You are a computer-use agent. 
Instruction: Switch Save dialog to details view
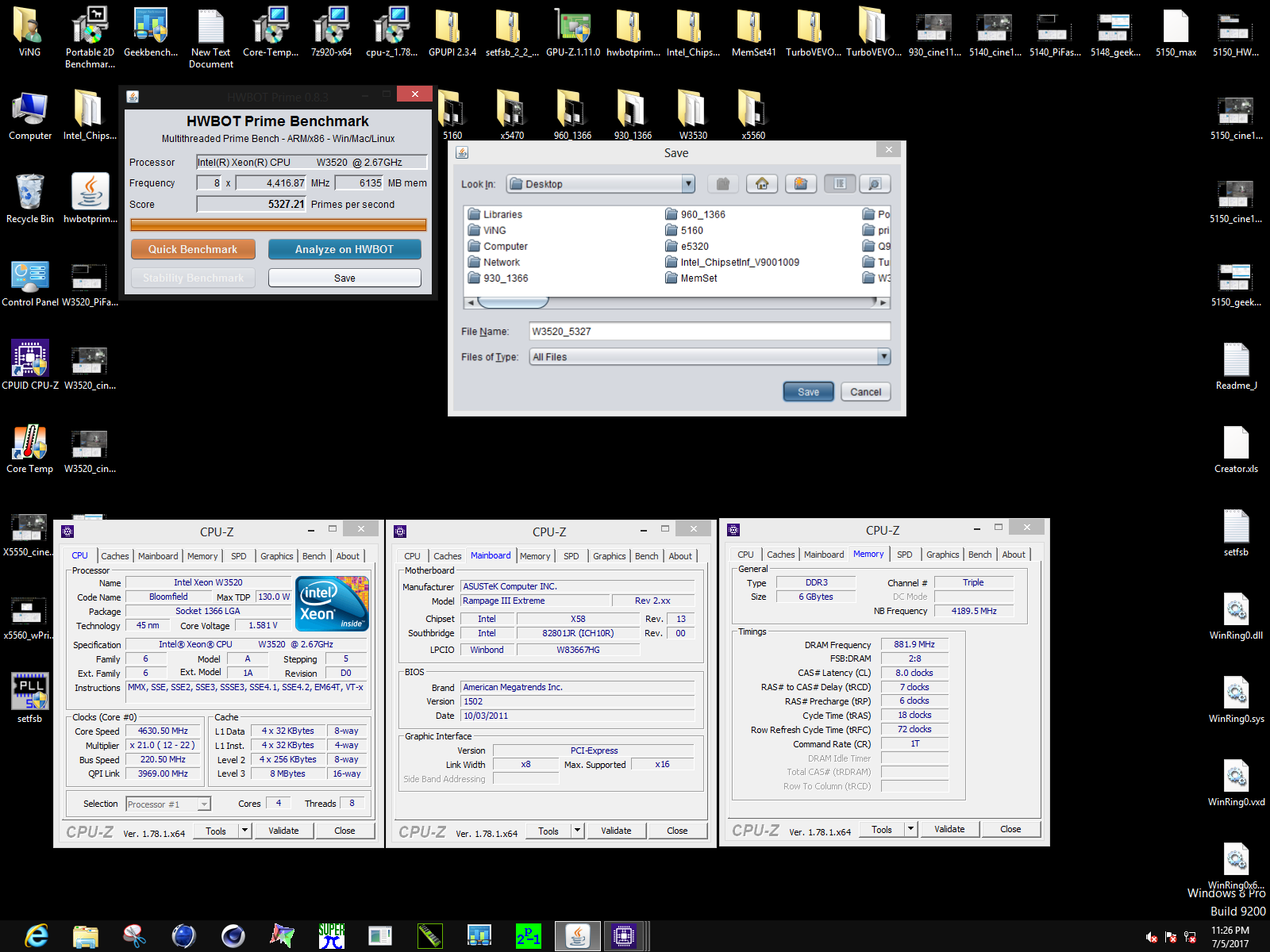[874, 184]
